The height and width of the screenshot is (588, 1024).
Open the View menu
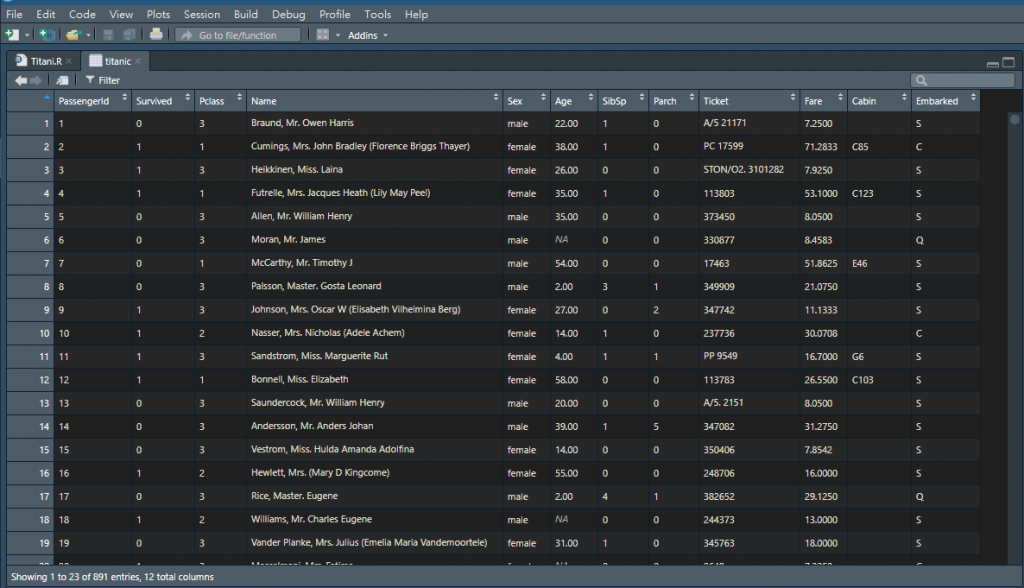pyautogui.click(x=121, y=14)
